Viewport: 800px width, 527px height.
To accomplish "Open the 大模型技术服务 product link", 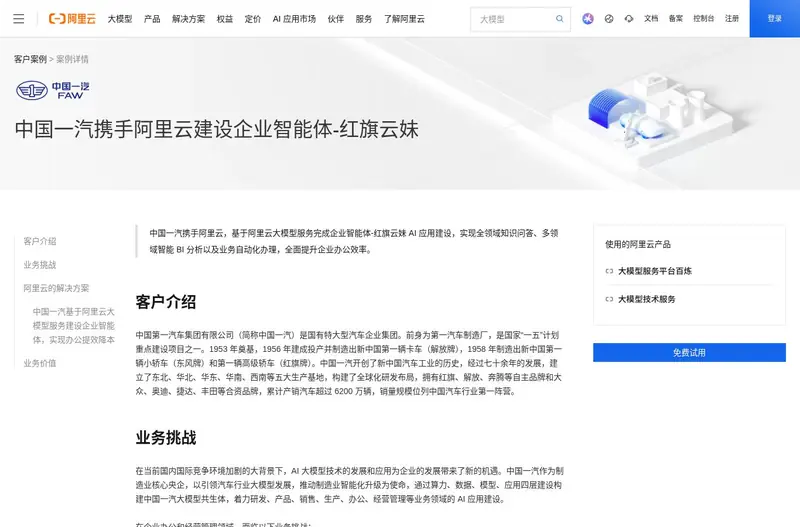I will (x=646, y=299).
